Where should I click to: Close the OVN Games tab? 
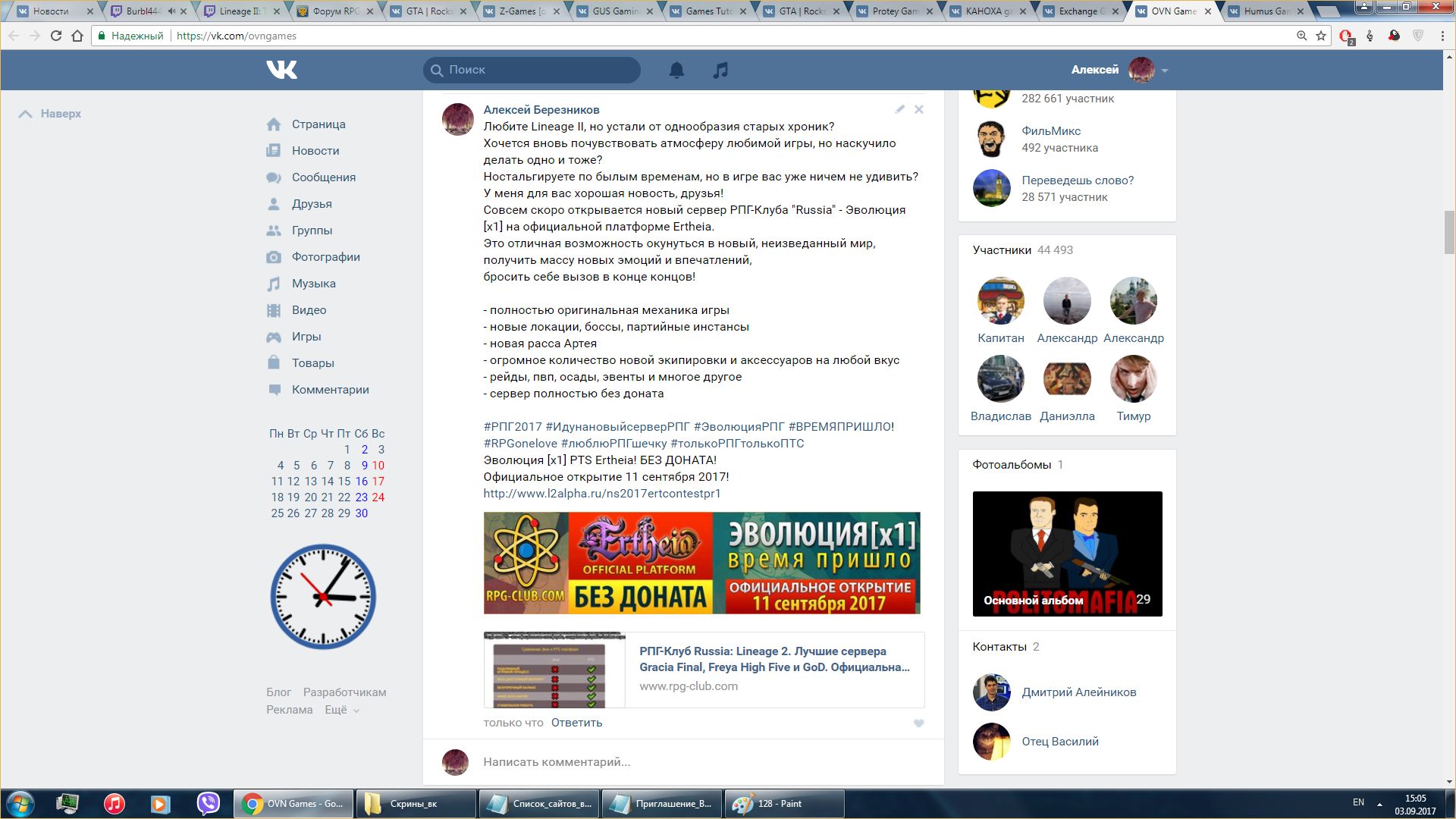tap(1208, 11)
